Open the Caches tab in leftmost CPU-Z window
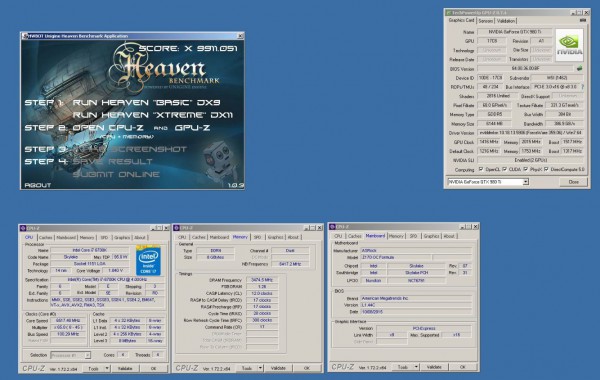Screen dimensions: 600x380 (x=46, y=238)
